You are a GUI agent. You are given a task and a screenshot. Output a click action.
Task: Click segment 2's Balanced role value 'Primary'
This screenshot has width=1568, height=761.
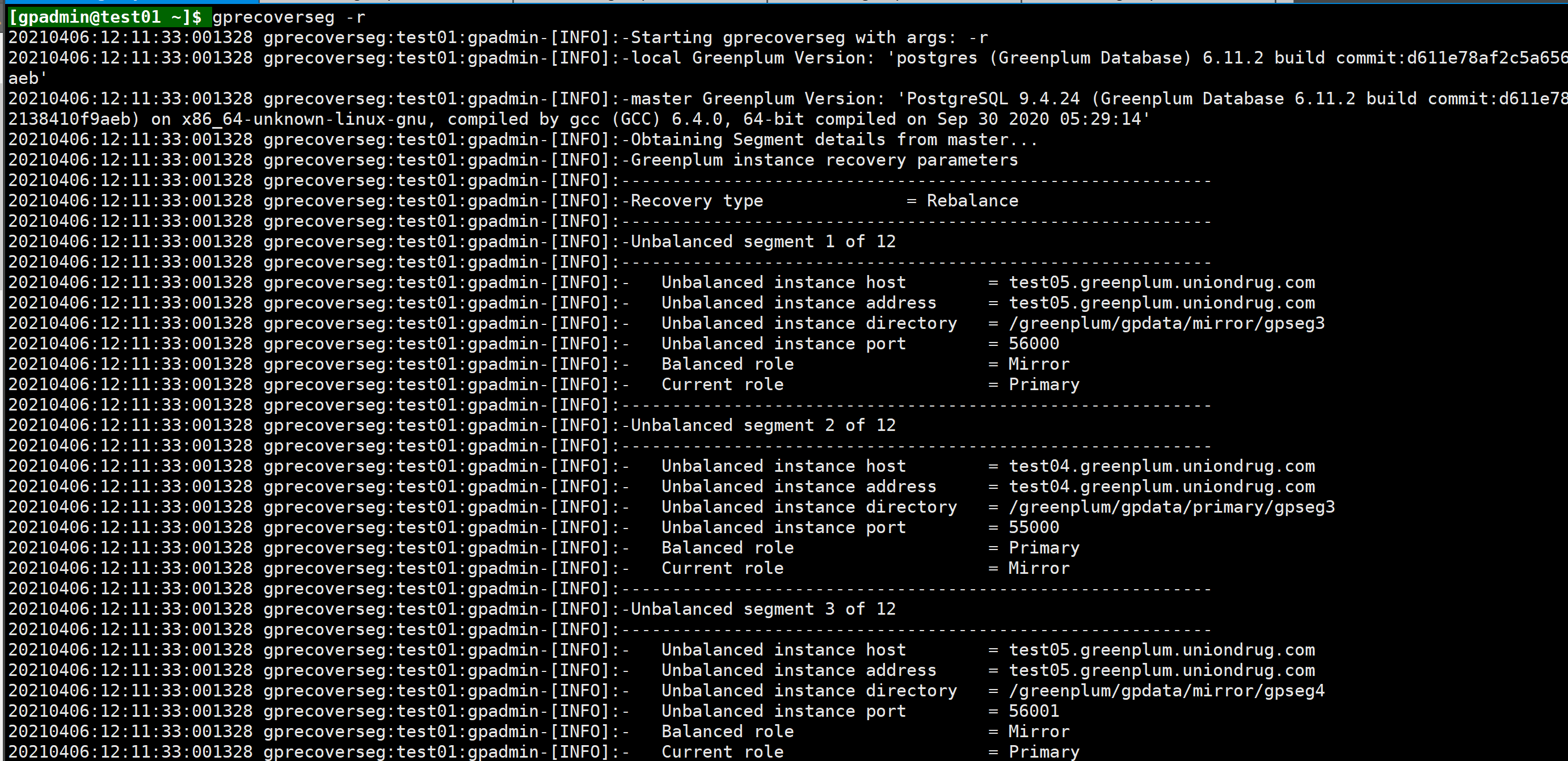1044,547
